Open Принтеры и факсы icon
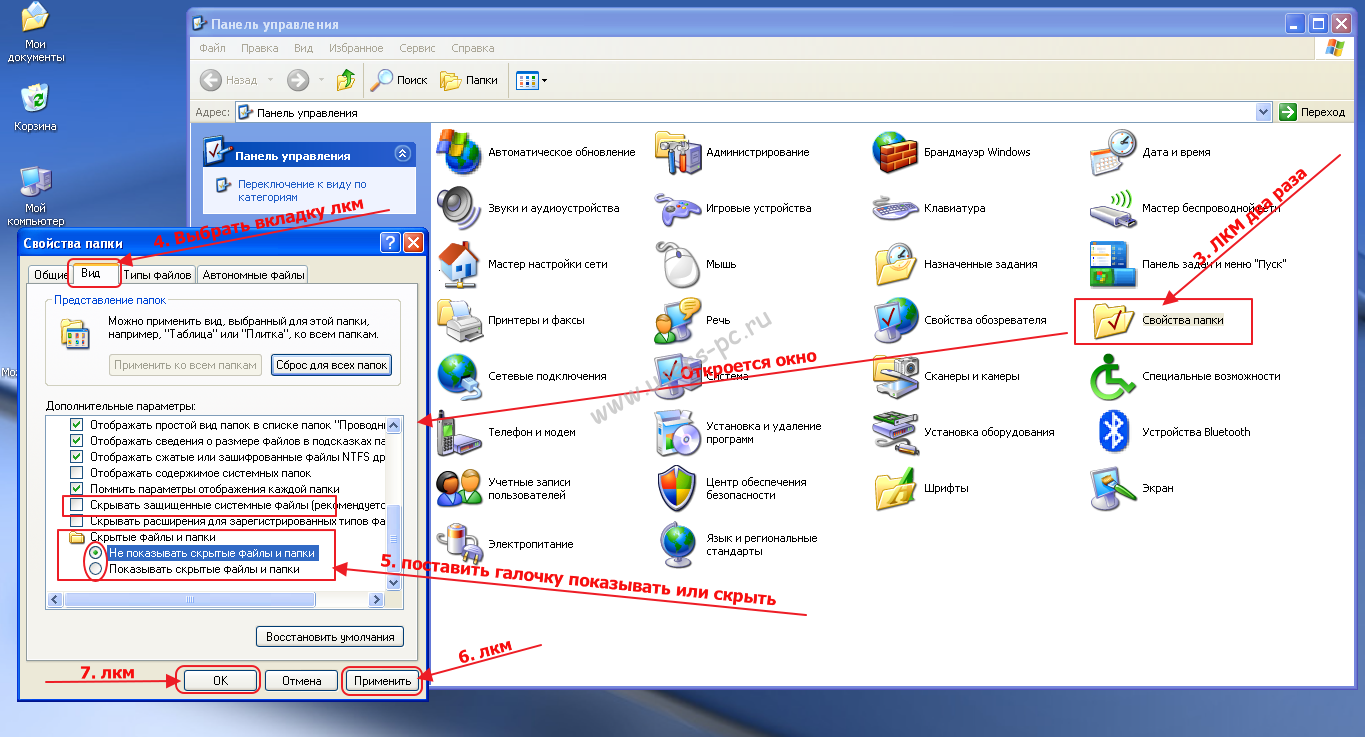This screenshot has height=737, width=1365. click(459, 321)
